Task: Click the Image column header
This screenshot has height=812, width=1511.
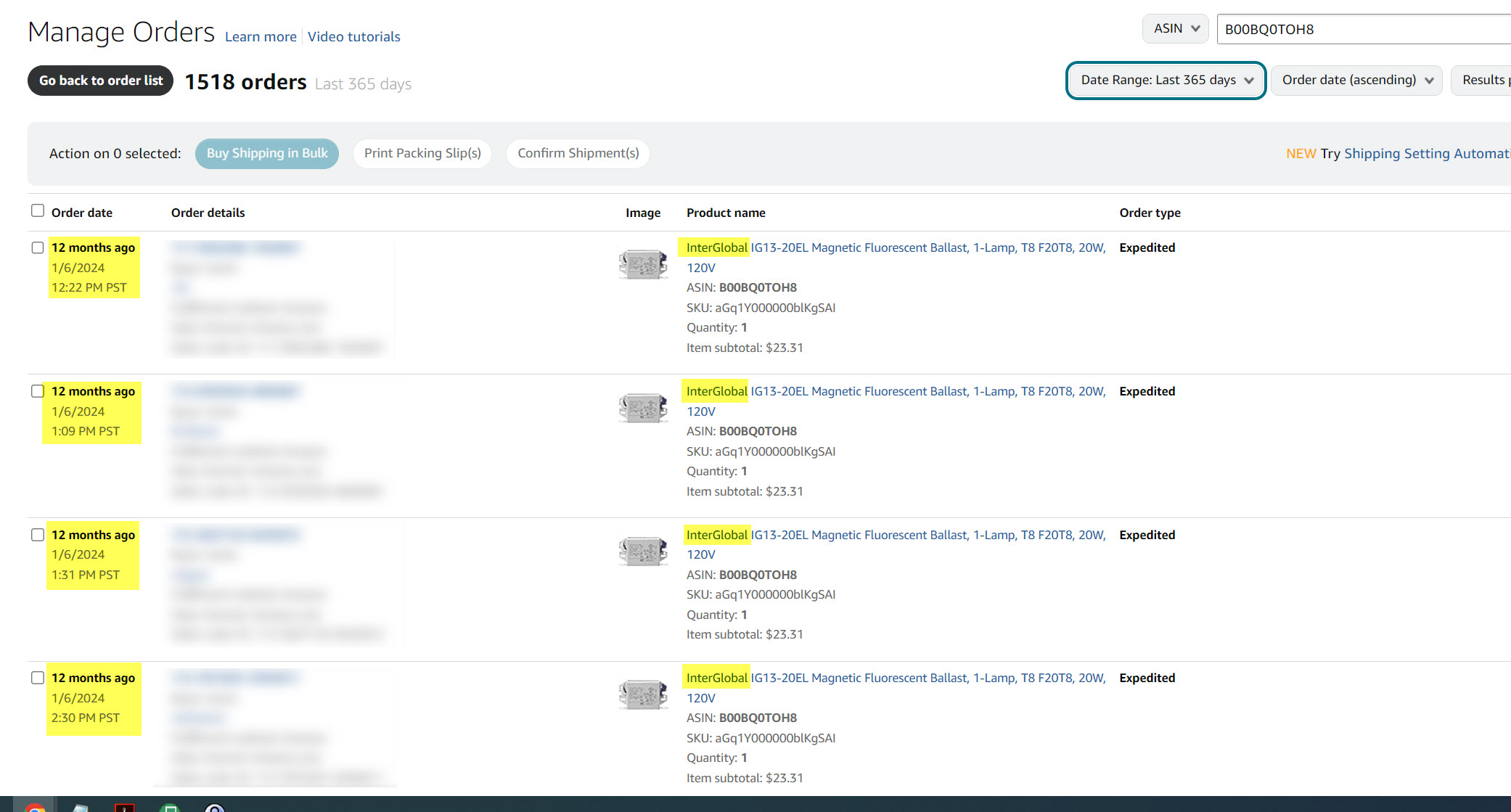Action: click(x=643, y=213)
